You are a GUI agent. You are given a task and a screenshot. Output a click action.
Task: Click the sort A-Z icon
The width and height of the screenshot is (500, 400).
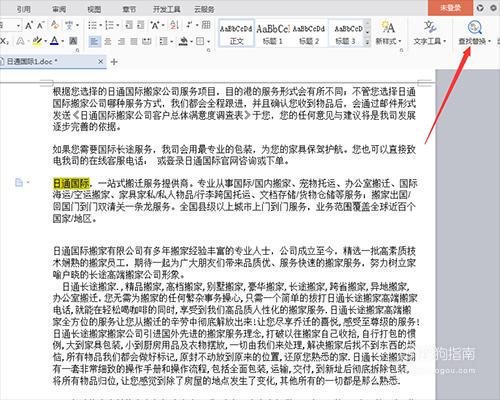[174, 25]
